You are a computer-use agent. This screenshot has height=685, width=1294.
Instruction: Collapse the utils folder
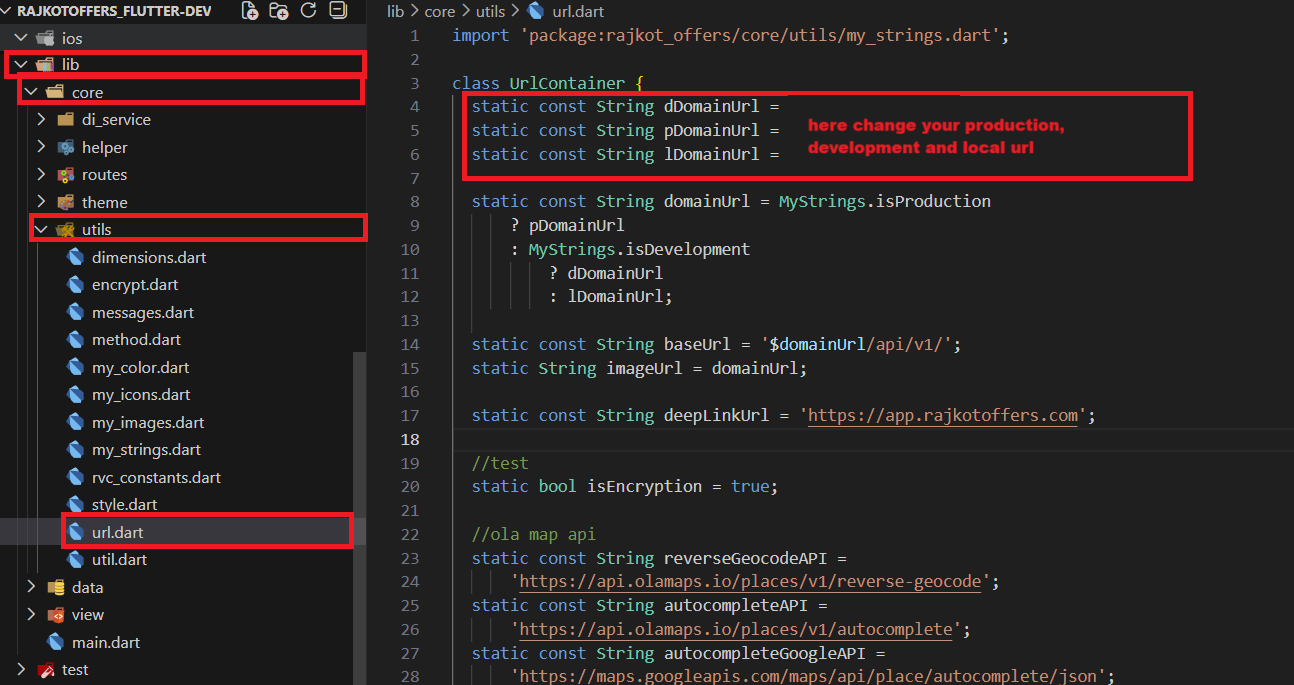[x=41, y=230]
